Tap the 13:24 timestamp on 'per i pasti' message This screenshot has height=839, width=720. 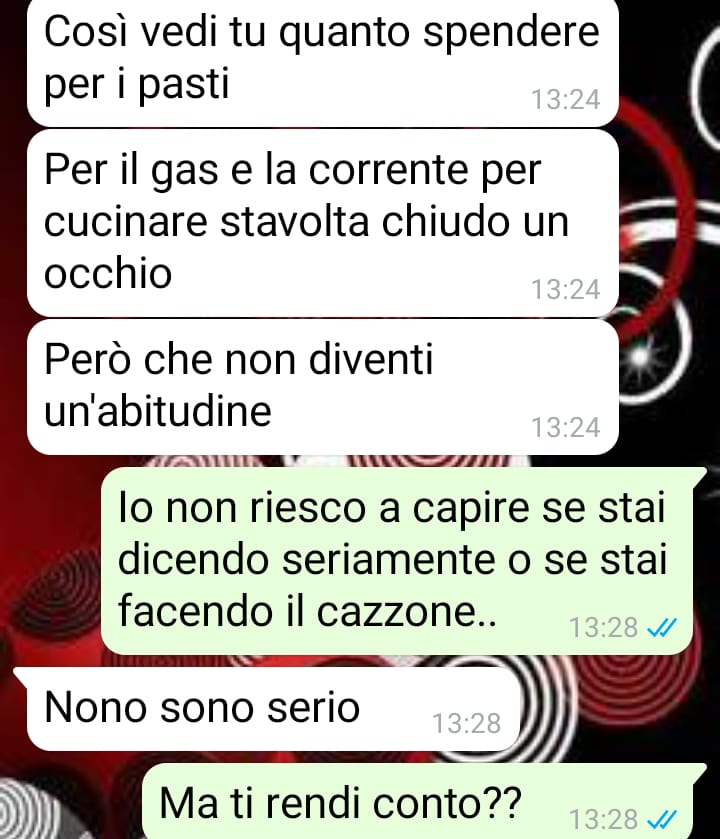click(565, 100)
